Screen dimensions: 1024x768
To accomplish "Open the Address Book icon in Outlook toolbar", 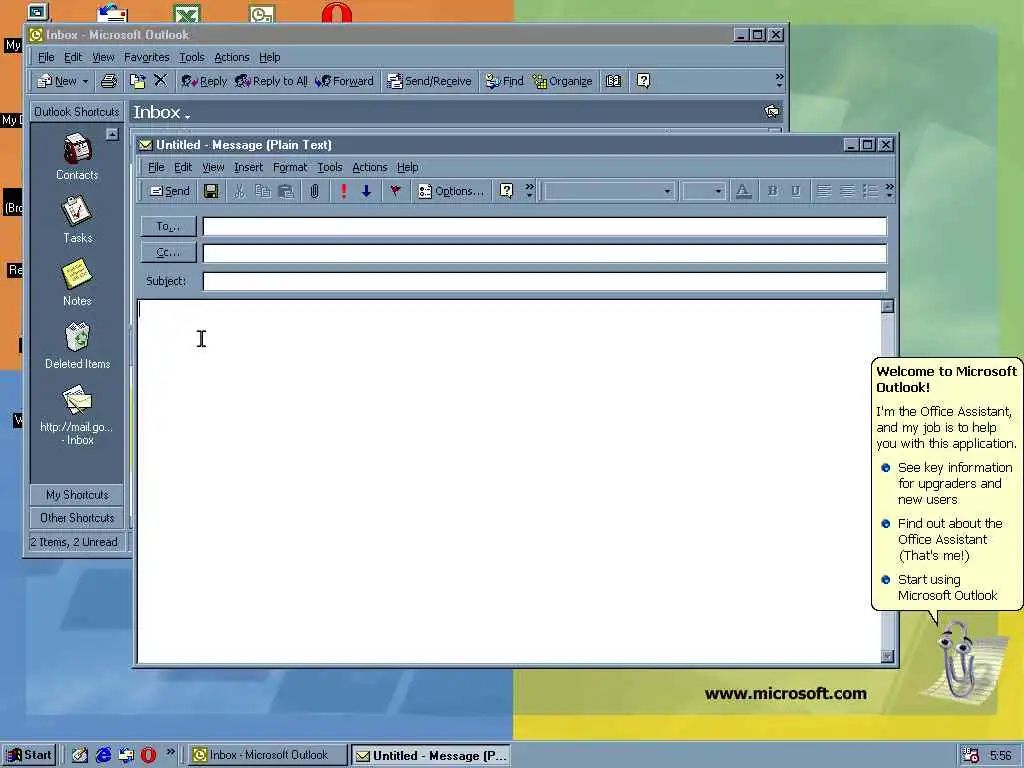I will click(613, 81).
